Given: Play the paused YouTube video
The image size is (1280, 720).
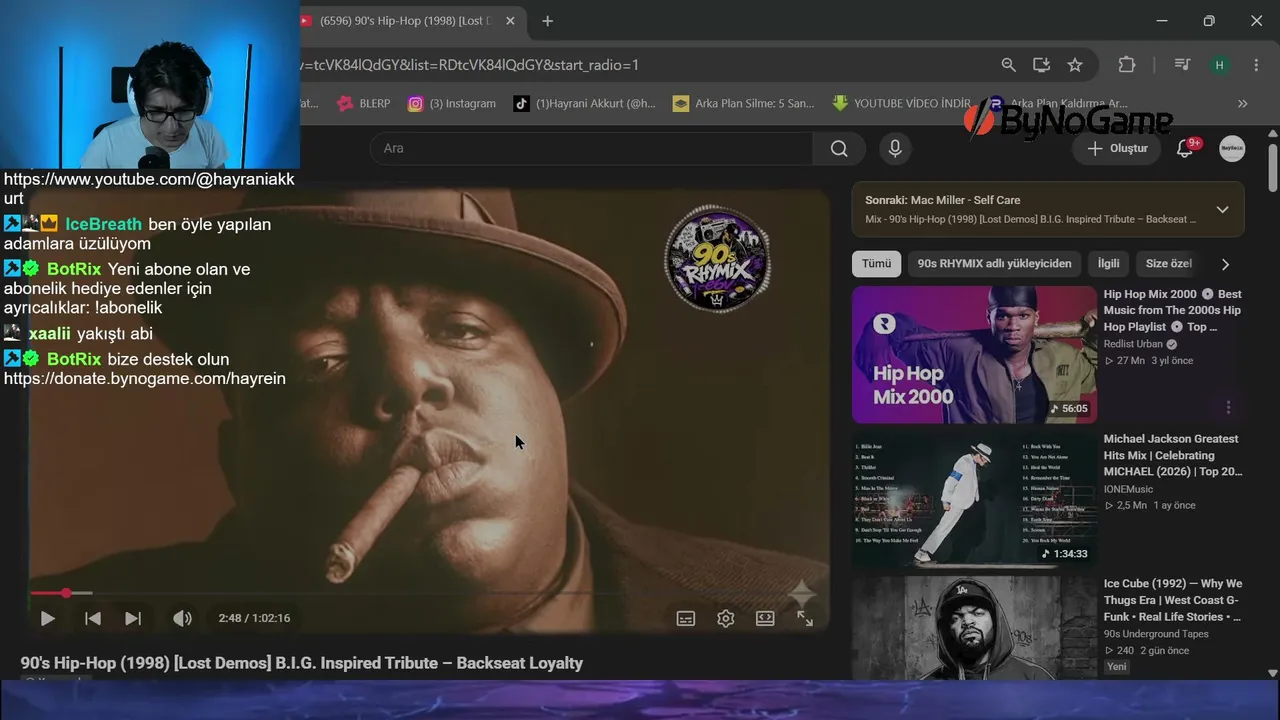Looking at the screenshot, I should pos(47,619).
